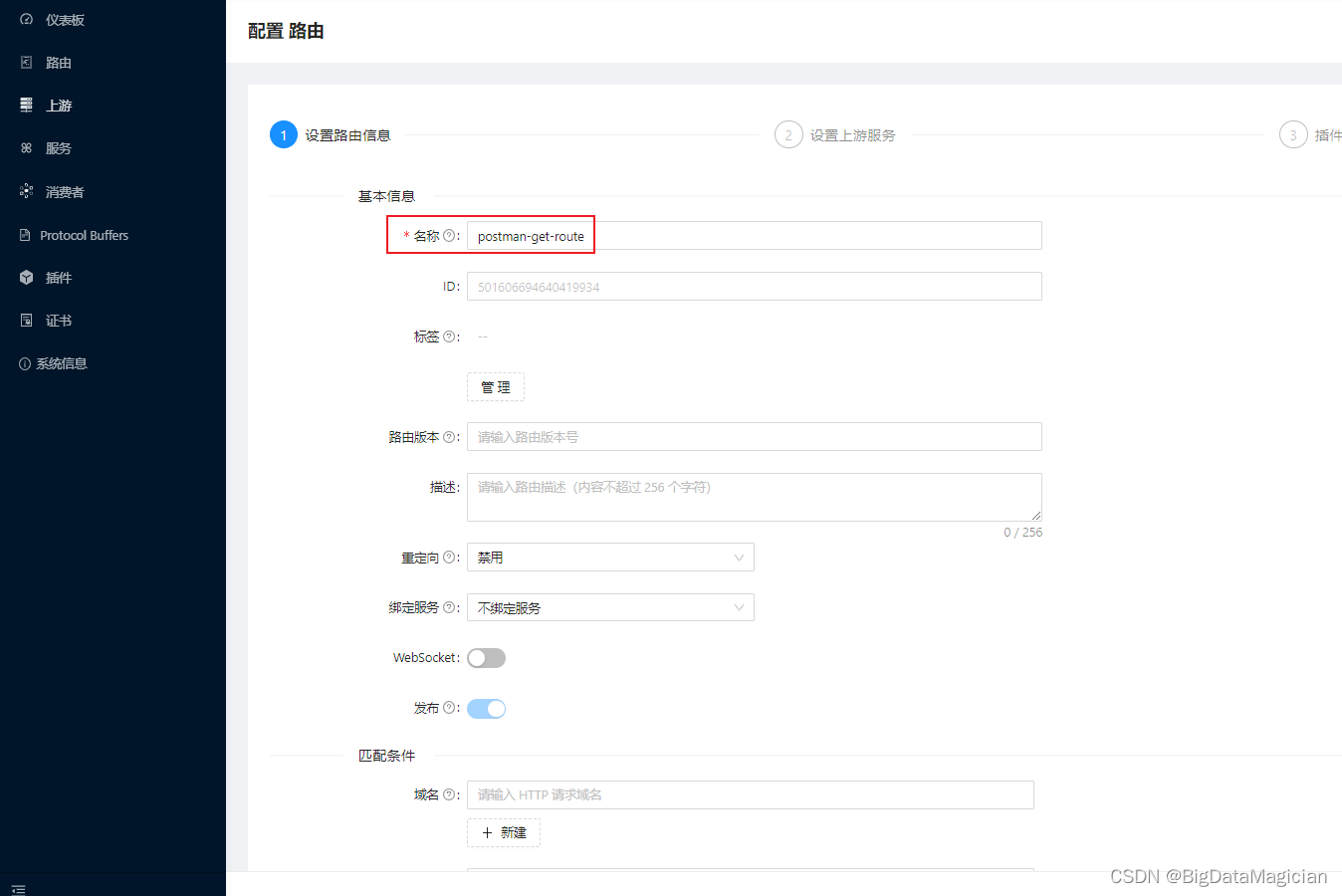Click the 域名 HTTP host input
Viewport: 1342px width, 896px height.
751,794
